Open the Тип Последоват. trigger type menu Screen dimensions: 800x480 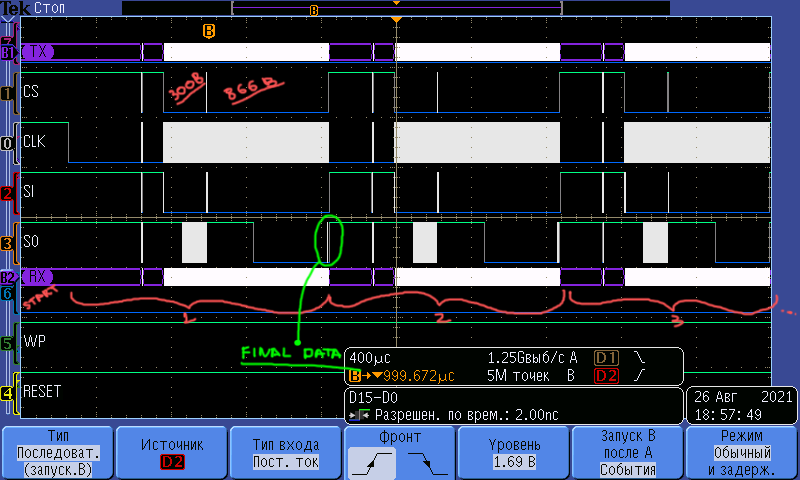(58, 452)
